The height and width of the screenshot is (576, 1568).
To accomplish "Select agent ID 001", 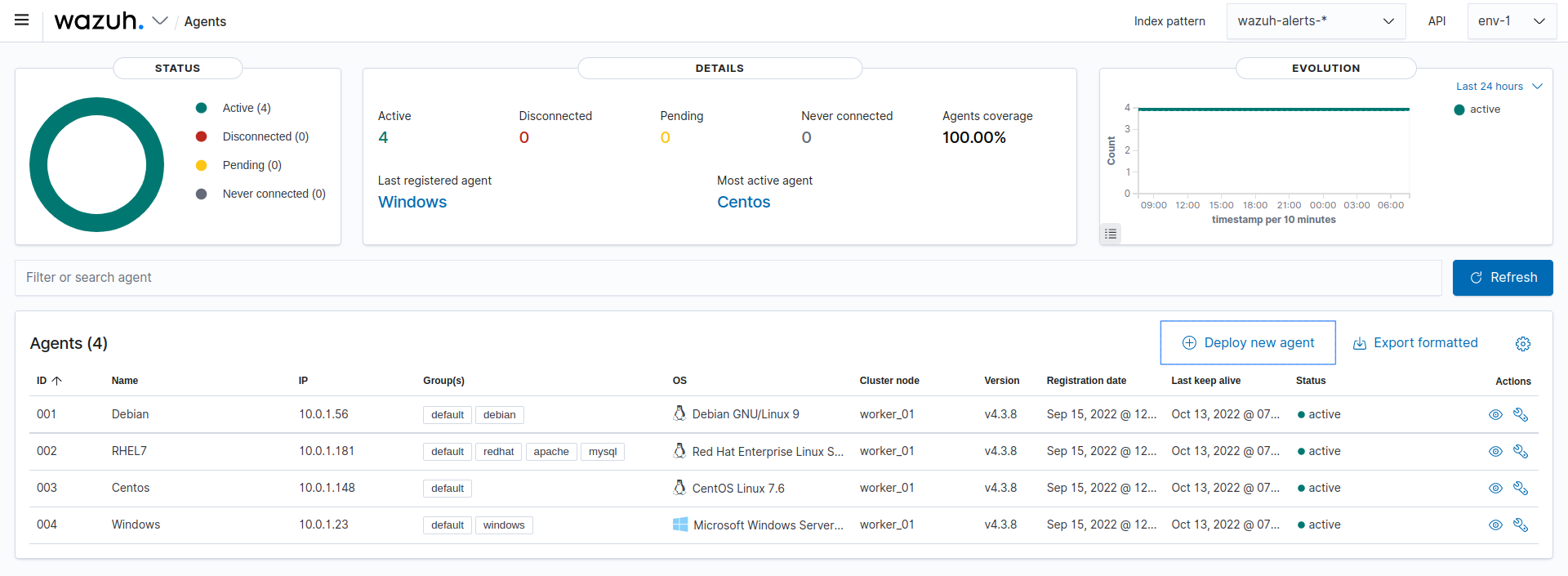I will pos(47,414).
